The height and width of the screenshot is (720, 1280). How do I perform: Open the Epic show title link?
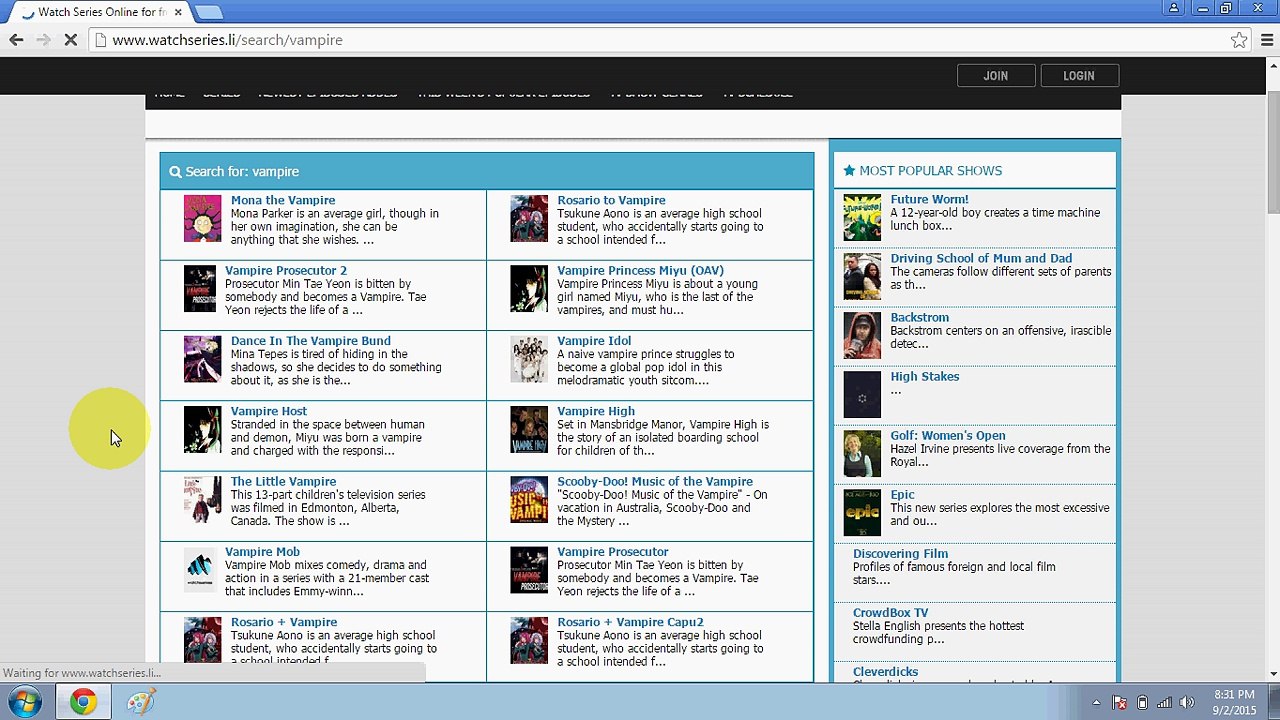(903, 495)
